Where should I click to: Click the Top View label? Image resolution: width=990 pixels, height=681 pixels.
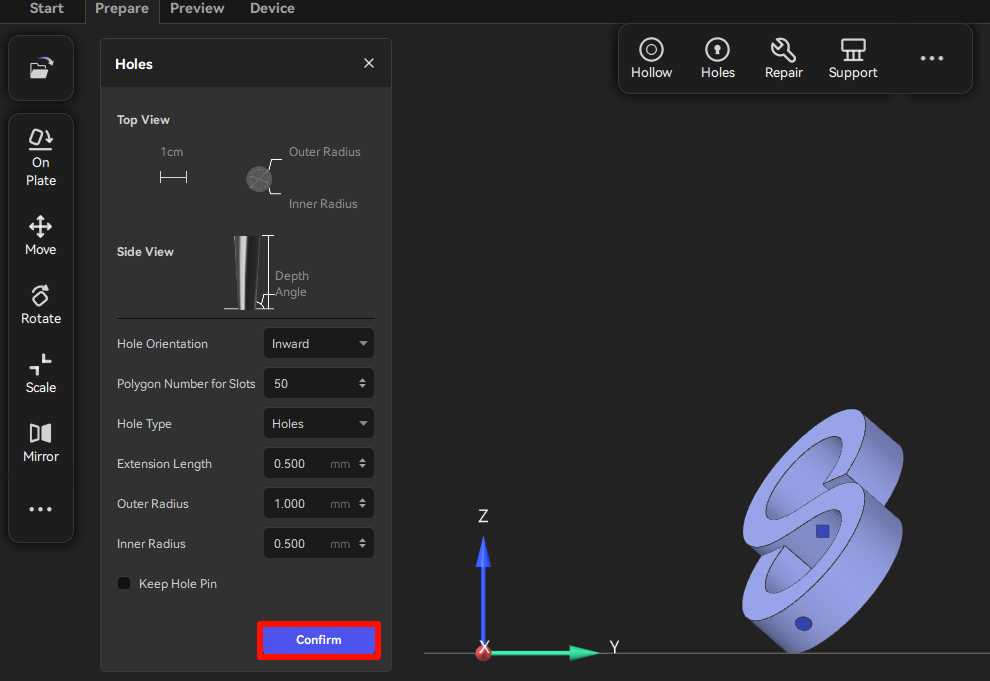point(143,120)
